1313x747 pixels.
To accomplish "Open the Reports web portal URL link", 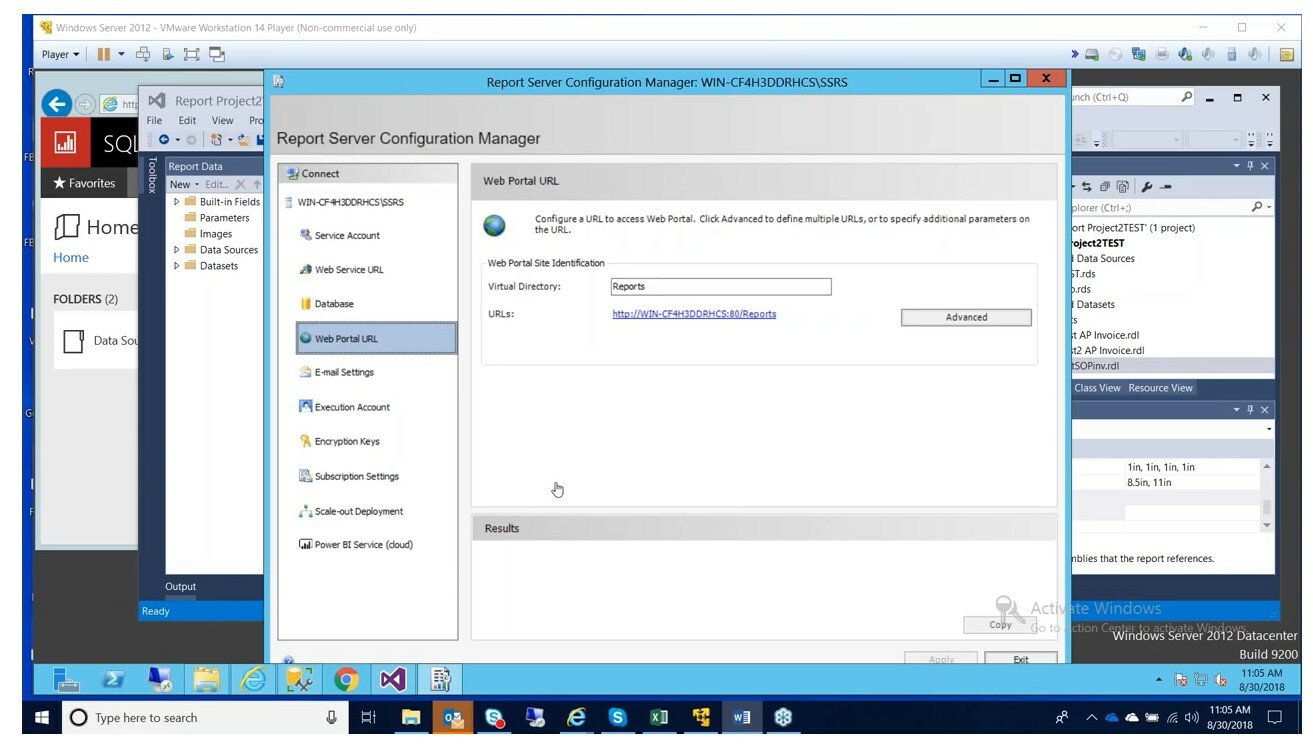I will [x=692, y=313].
